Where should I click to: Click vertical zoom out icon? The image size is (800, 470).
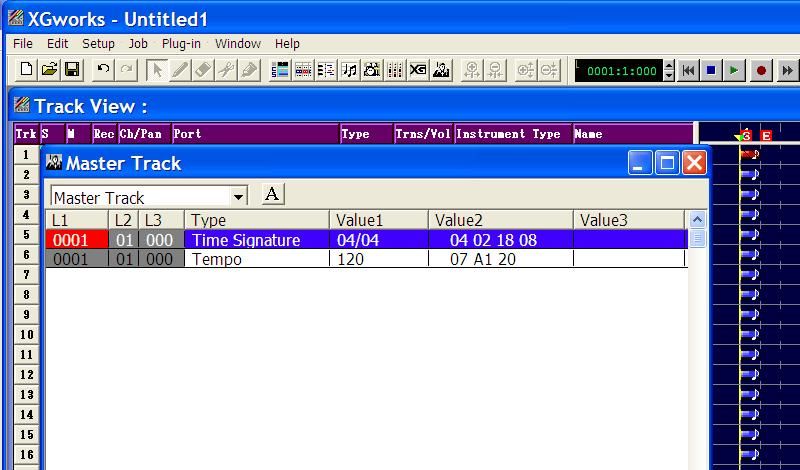tap(549, 70)
